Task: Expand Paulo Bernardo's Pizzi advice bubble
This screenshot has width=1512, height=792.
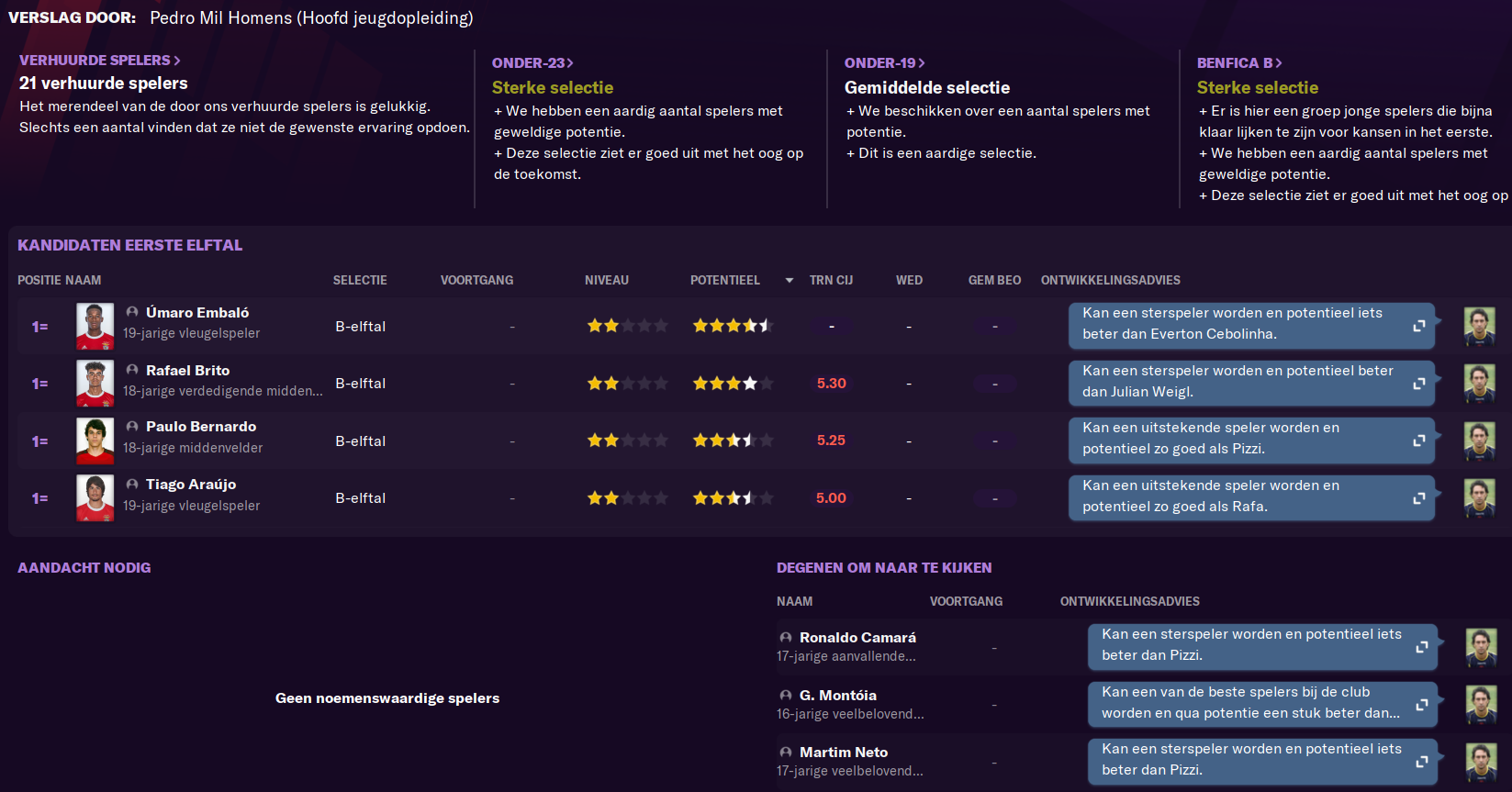Action: (1418, 441)
